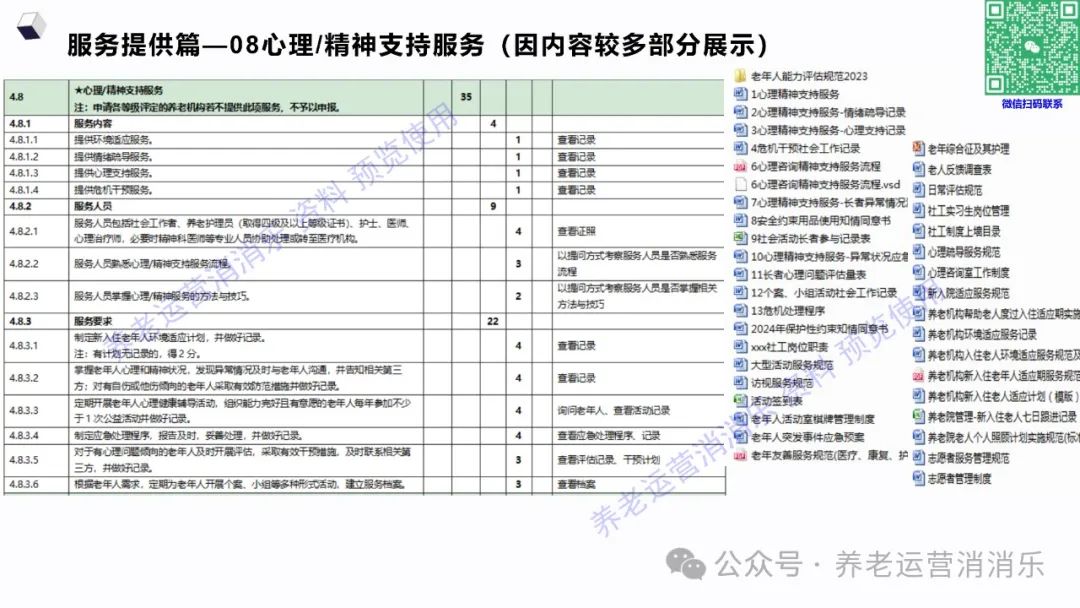Select the spreadsheet icon beside 活动签到表

pyautogui.click(x=740, y=400)
